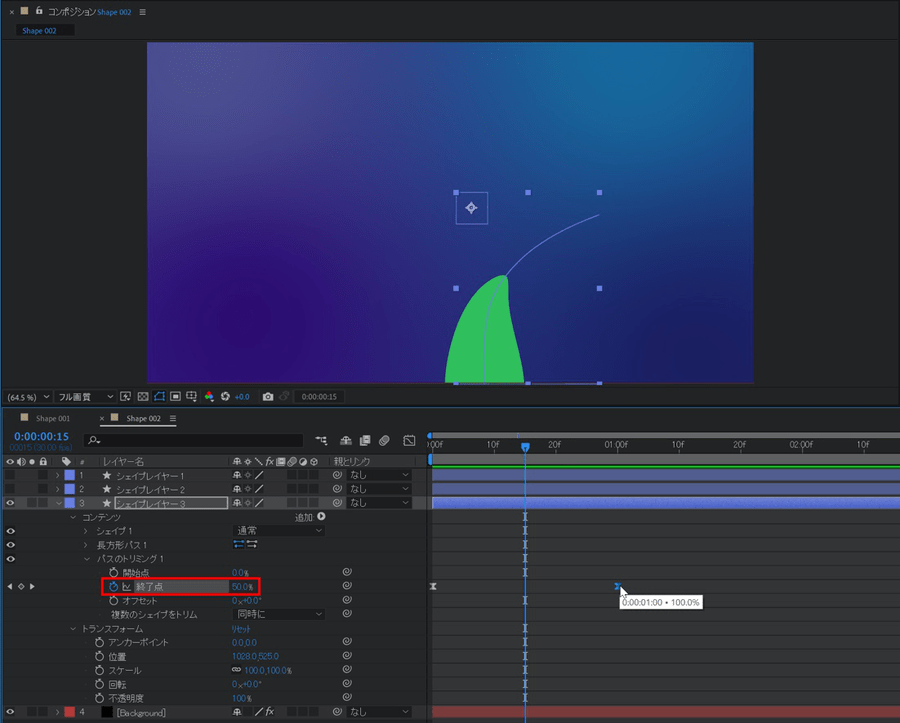
Task: Expand シェイプレイヤー 2 properties
Action: pyautogui.click(x=57, y=489)
